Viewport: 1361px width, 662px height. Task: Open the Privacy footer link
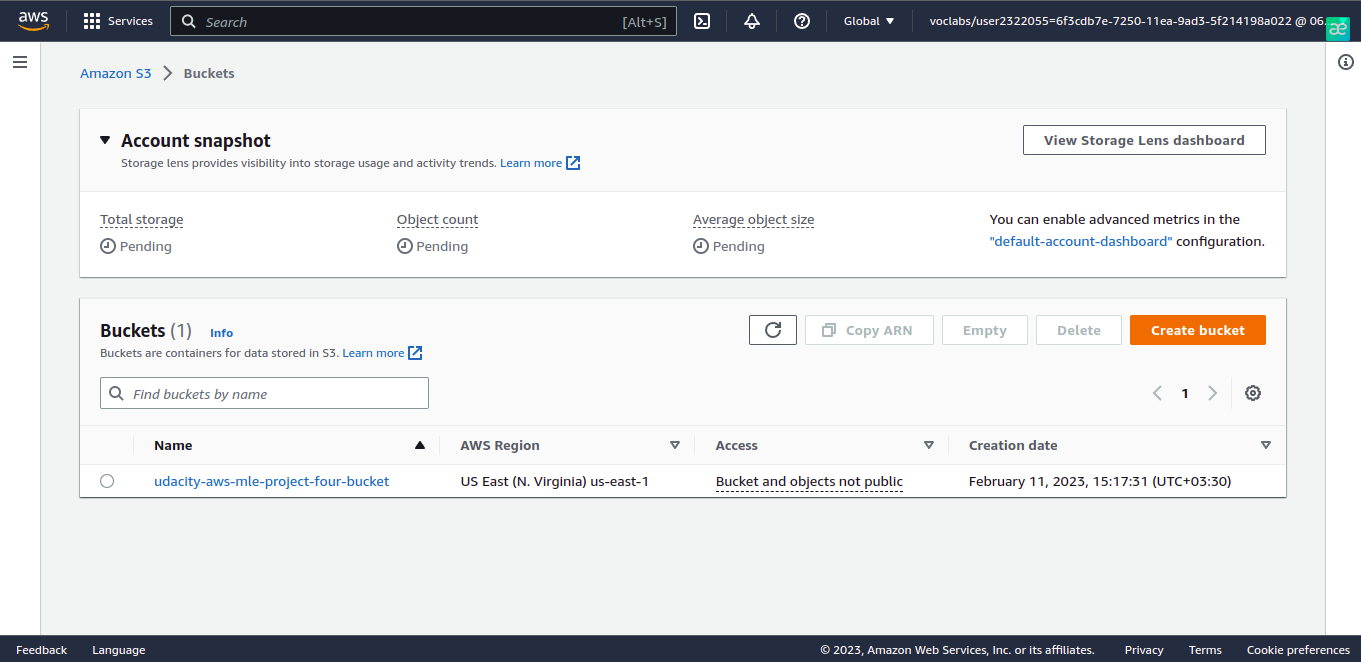click(1144, 650)
